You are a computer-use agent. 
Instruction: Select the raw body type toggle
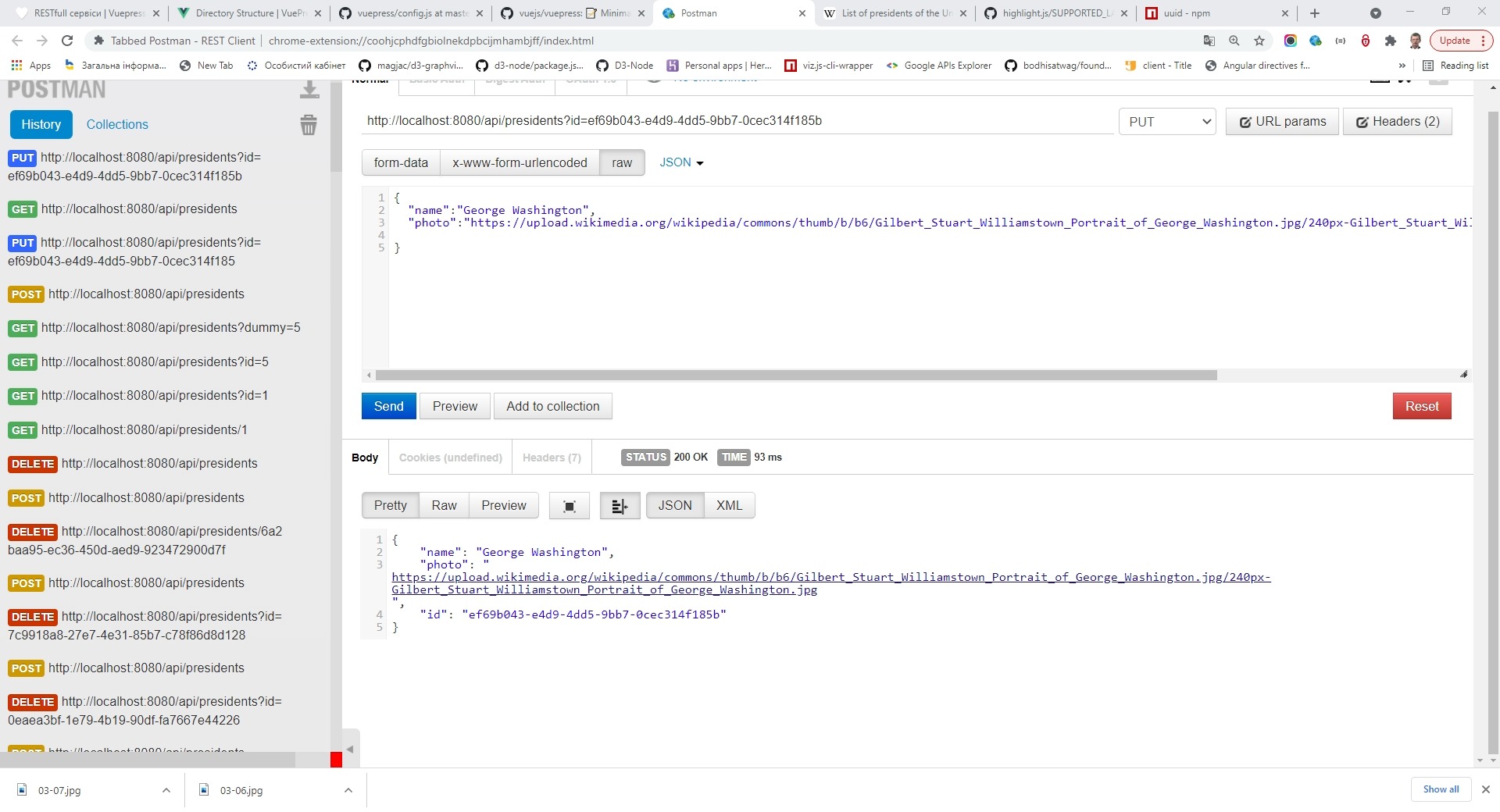tap(622, 162)
